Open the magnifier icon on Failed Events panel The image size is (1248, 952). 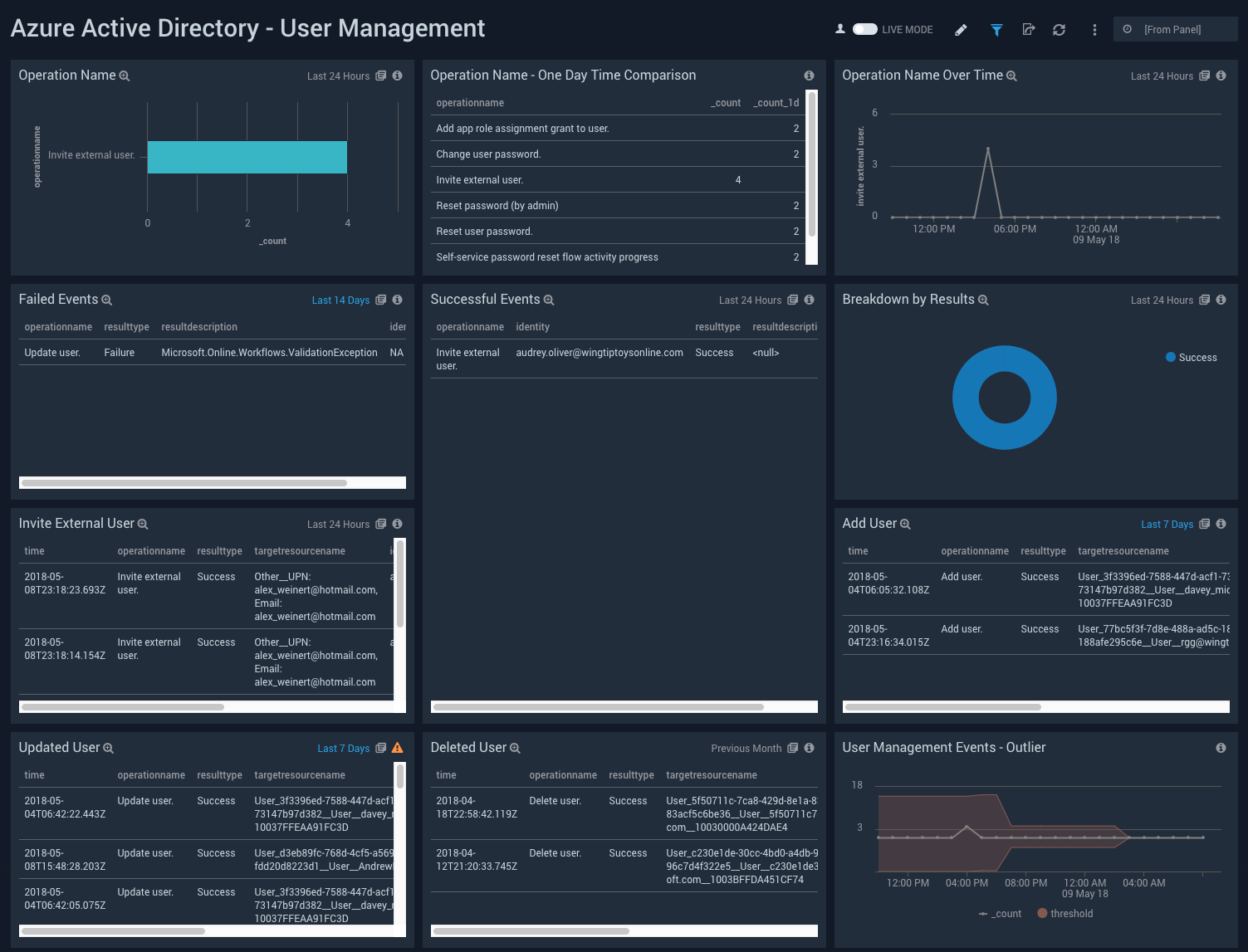[x=106, y=300]
